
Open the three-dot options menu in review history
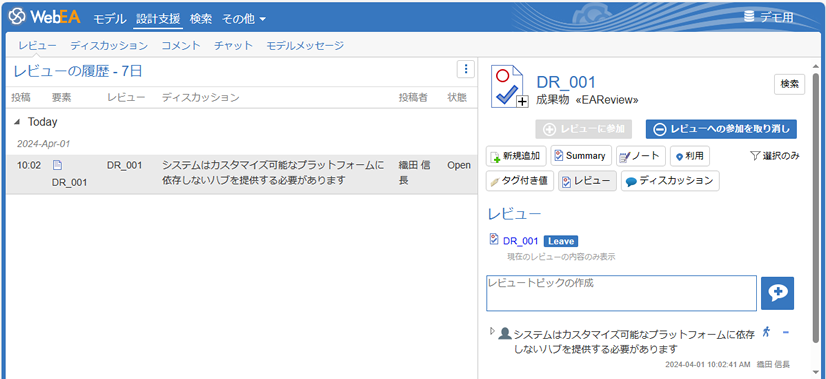coord(465,69)
